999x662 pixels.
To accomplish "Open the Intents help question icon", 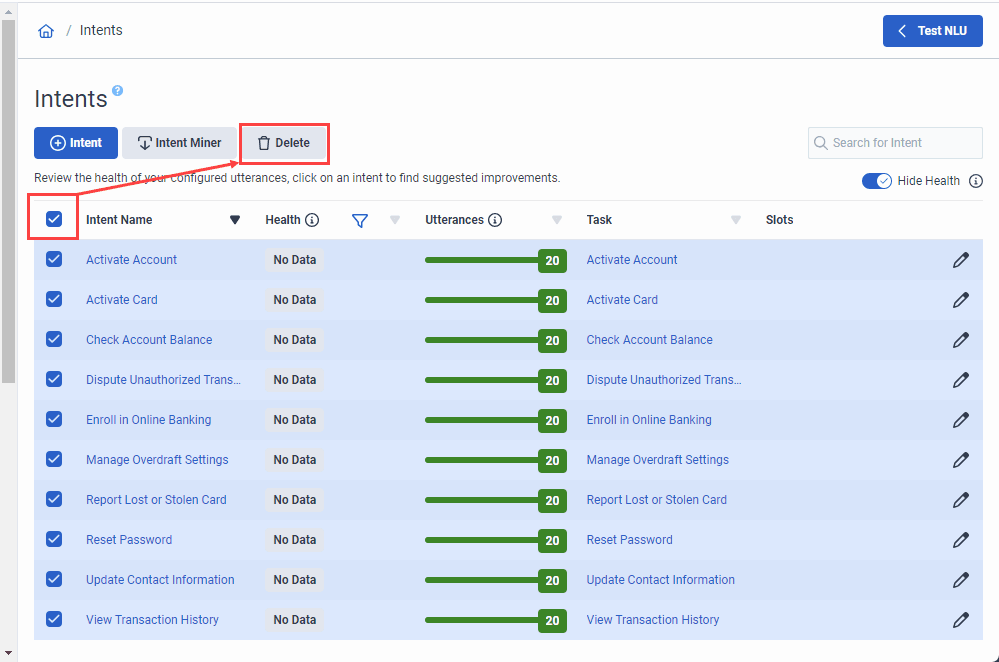I will (117, 91).
